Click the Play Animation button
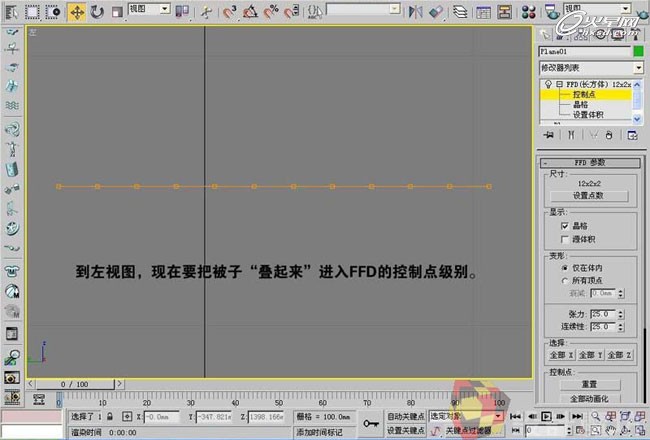Image resolution: width=650 pixels, height=440 pixels. [546, 416]
